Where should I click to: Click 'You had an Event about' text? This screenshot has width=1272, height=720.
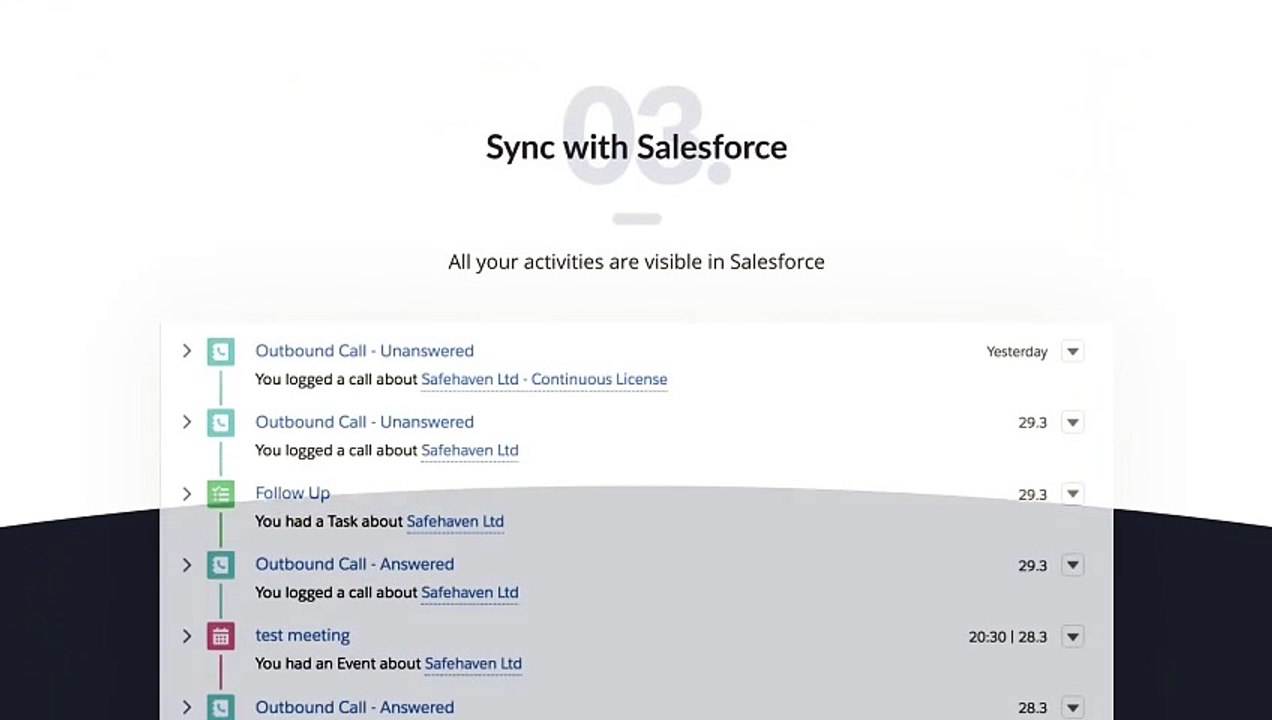(338, 664)
